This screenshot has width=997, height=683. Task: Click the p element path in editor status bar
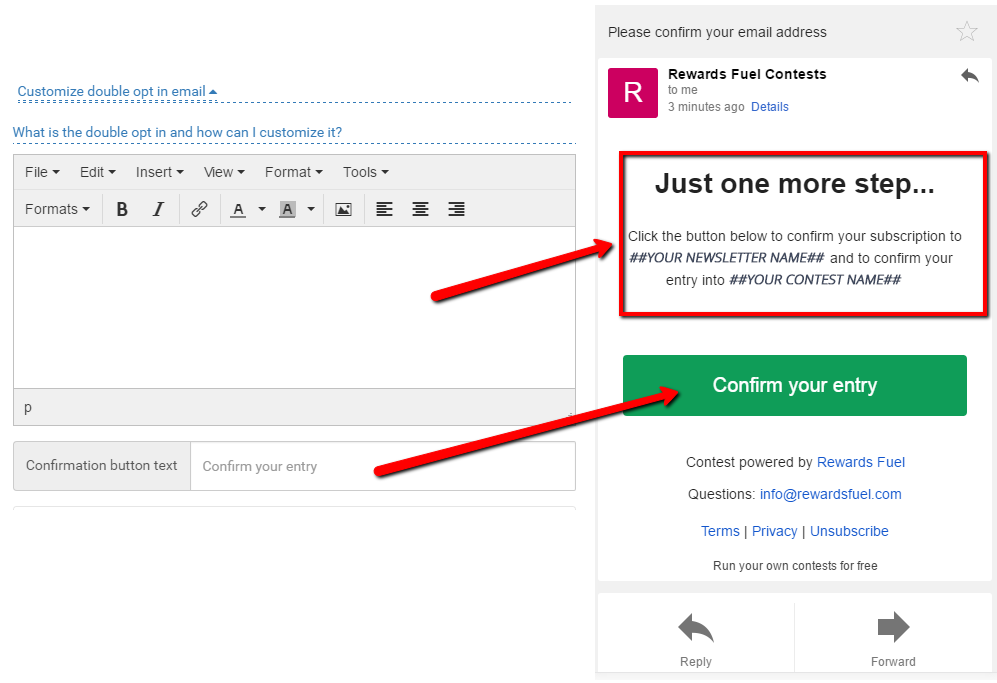(x=27, y=407)
